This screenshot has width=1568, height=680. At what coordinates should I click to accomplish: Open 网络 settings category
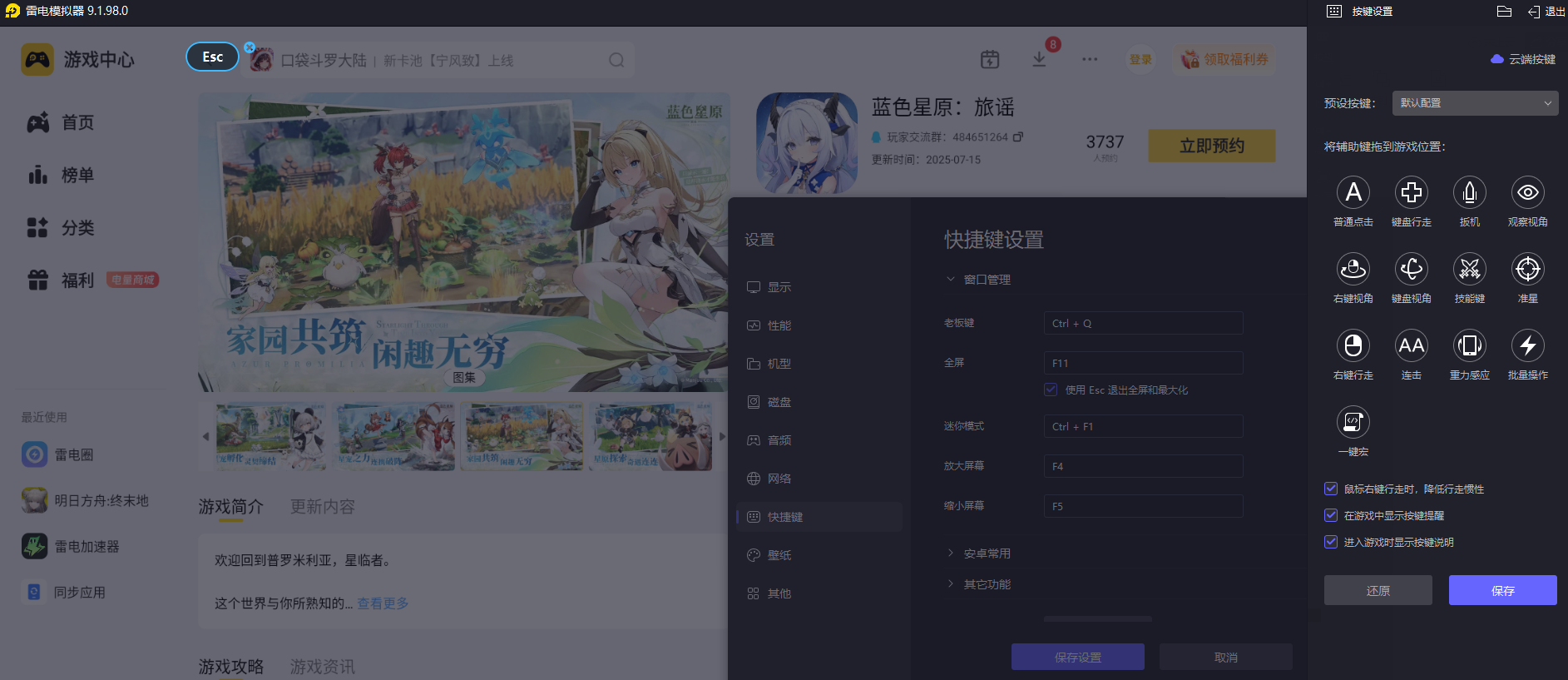click(x=819, y=479)
